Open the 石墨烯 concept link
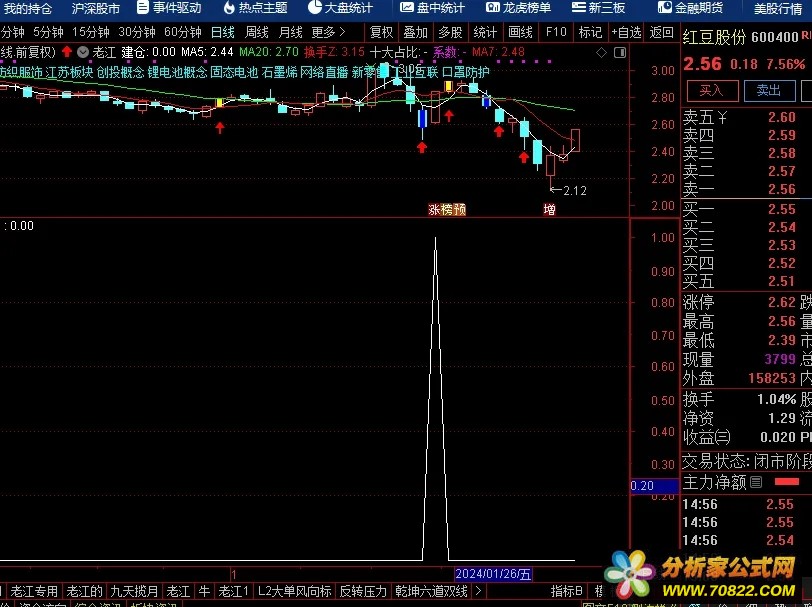This screenshot has width=812, height=607. pos(279,72)
